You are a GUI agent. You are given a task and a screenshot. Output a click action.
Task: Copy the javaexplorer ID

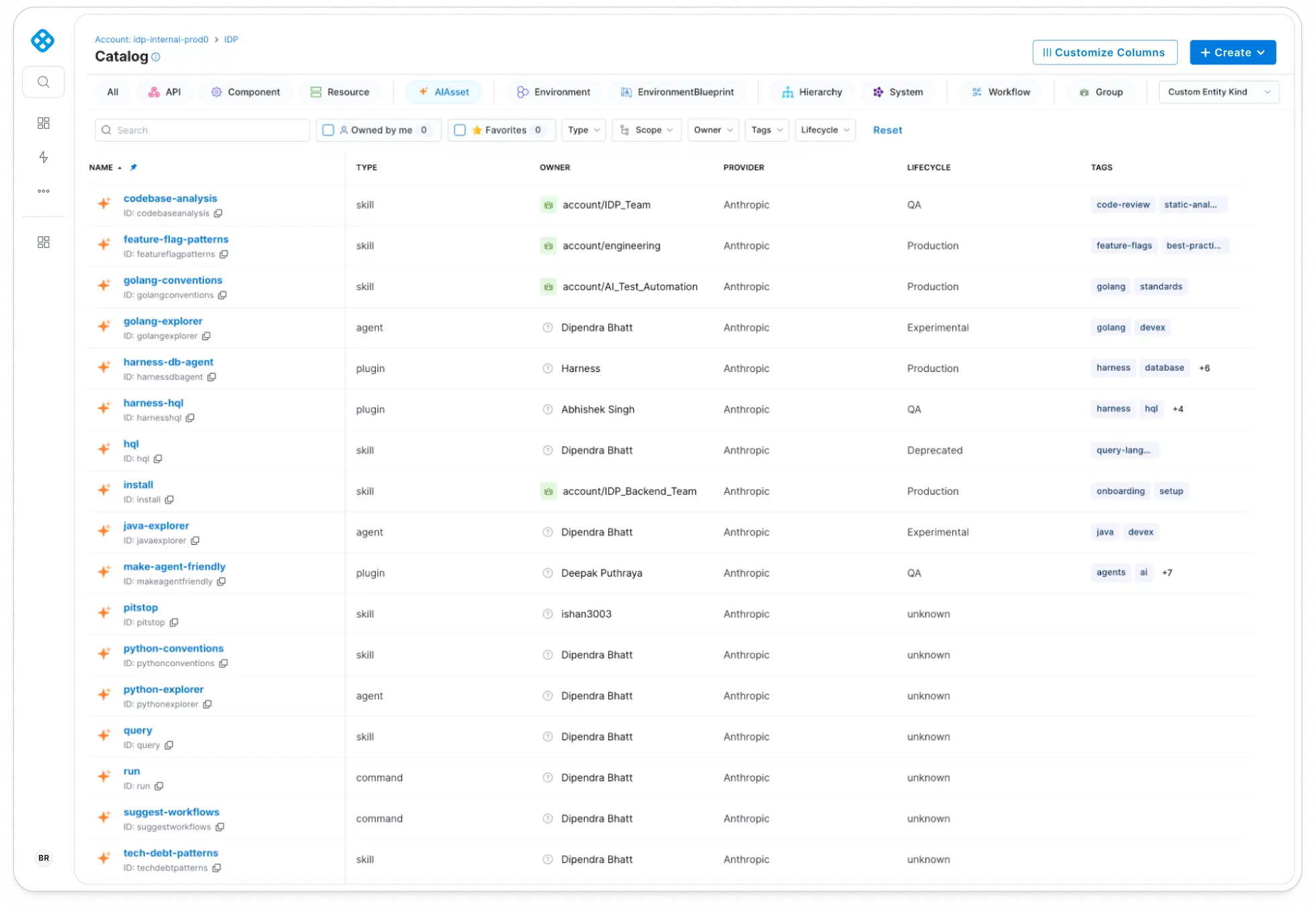coord(195,541)
